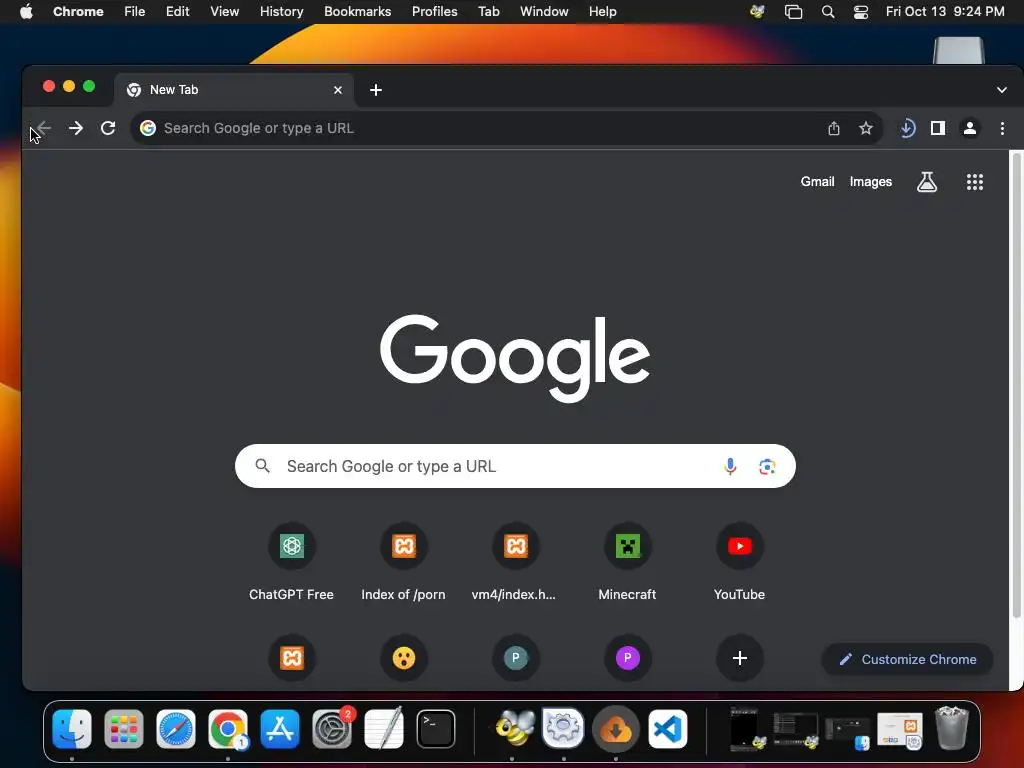
Task: Click the Customize Chrome button
Action: [907, 659]
